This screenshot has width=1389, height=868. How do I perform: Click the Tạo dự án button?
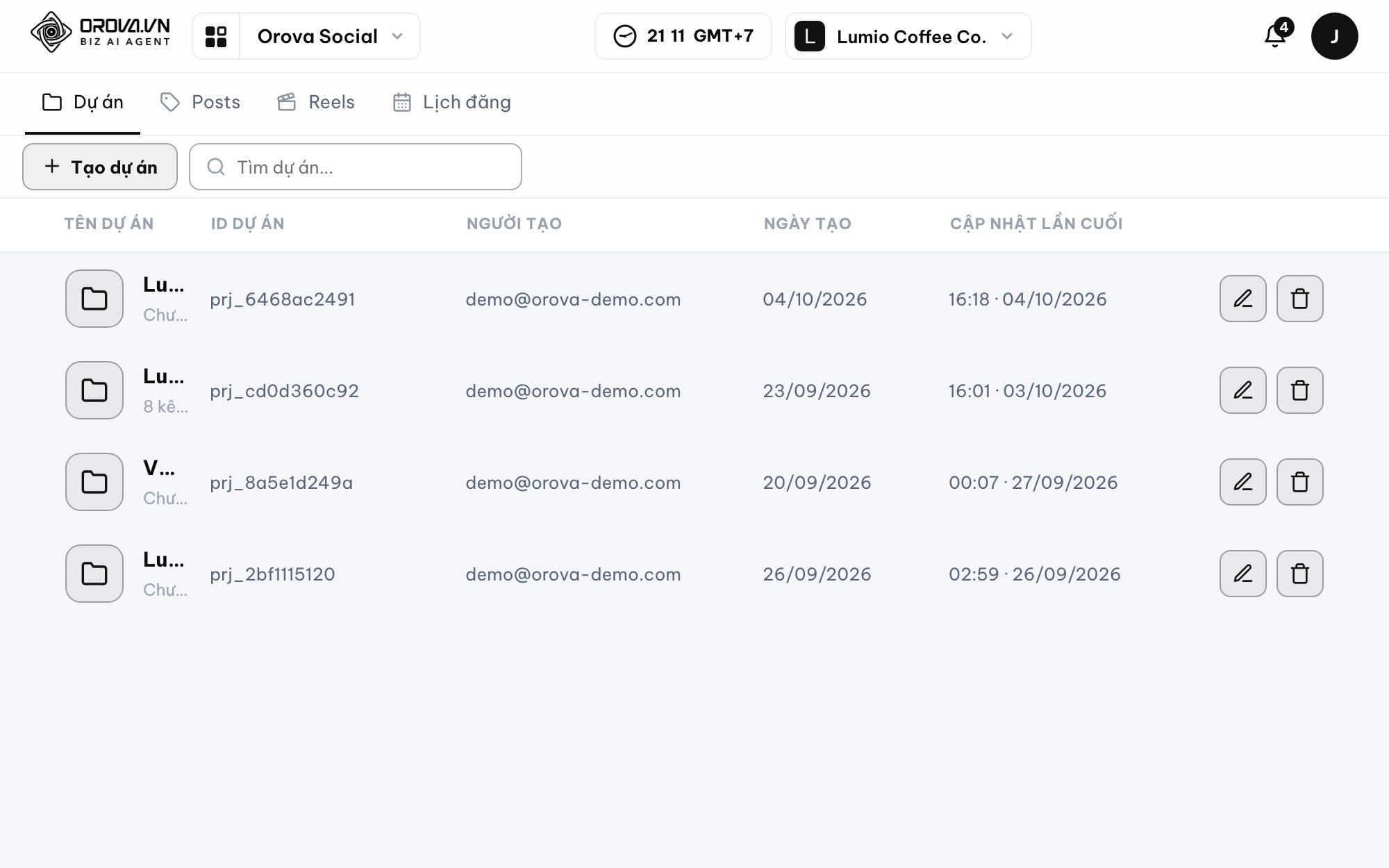point(100,167)
